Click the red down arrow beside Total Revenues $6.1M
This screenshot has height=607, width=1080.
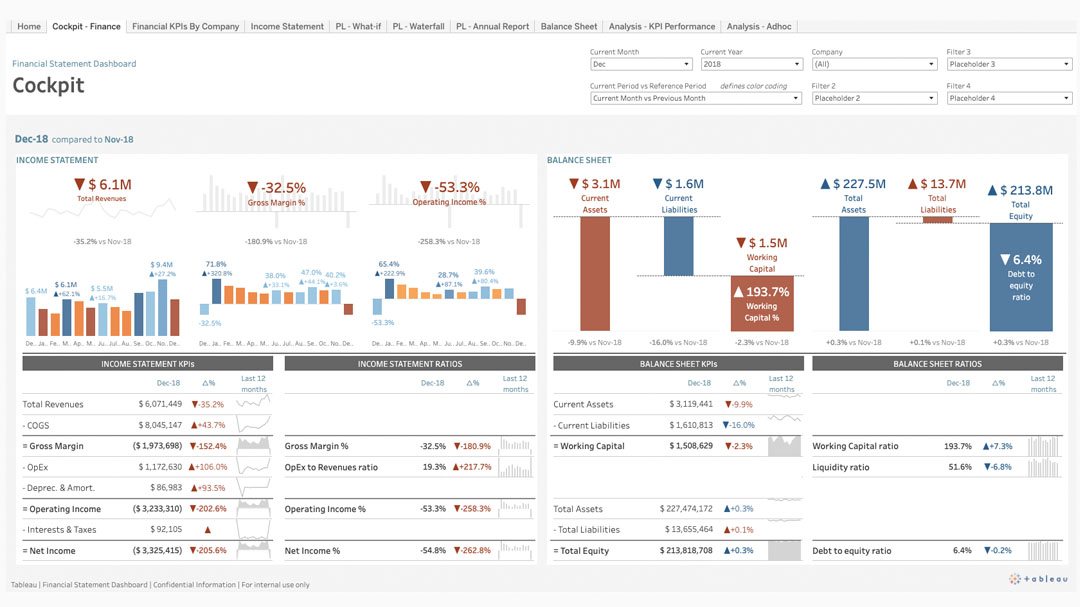click(79, 185)
